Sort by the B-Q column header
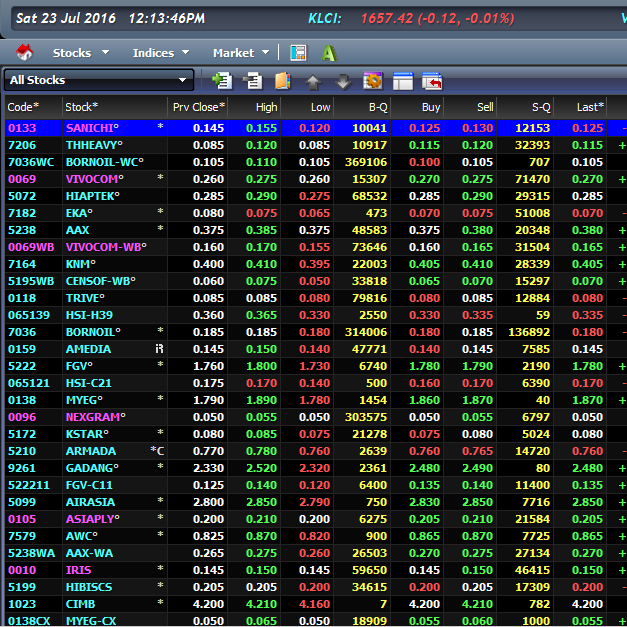This screenshot has width=627, height=627. click(x=362, y=107)
